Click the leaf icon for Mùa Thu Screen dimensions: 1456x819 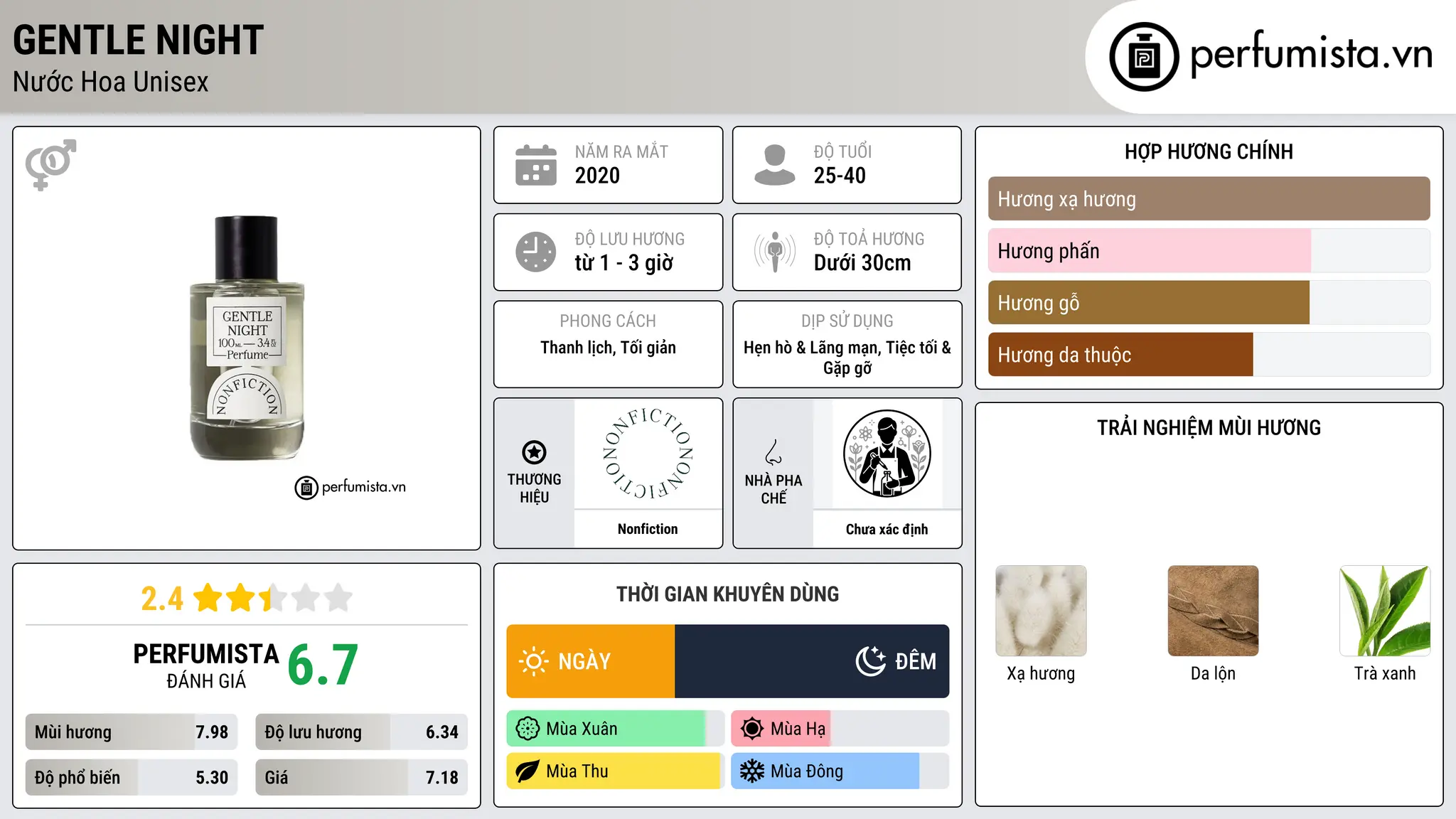[x=528, y=771]
